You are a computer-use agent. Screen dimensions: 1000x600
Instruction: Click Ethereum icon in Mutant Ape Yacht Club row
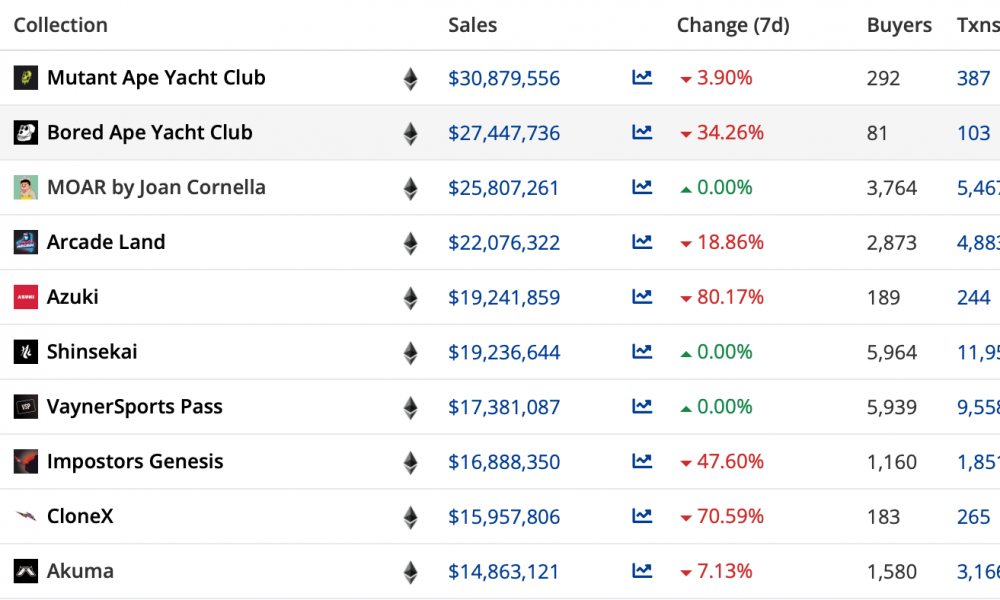tap(411, 79)
